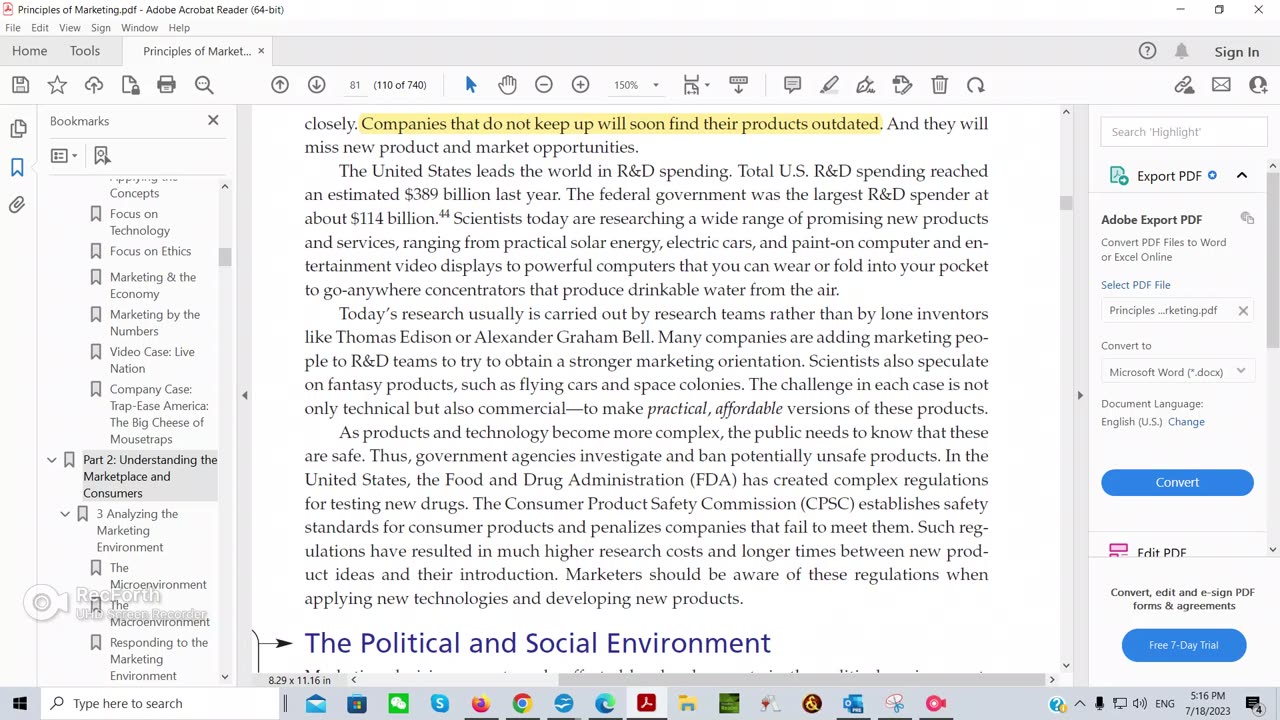Collapse 3 Analyzing the Marketing Environment
Viewport: 1280px width, 720px height.
point(66,514)
